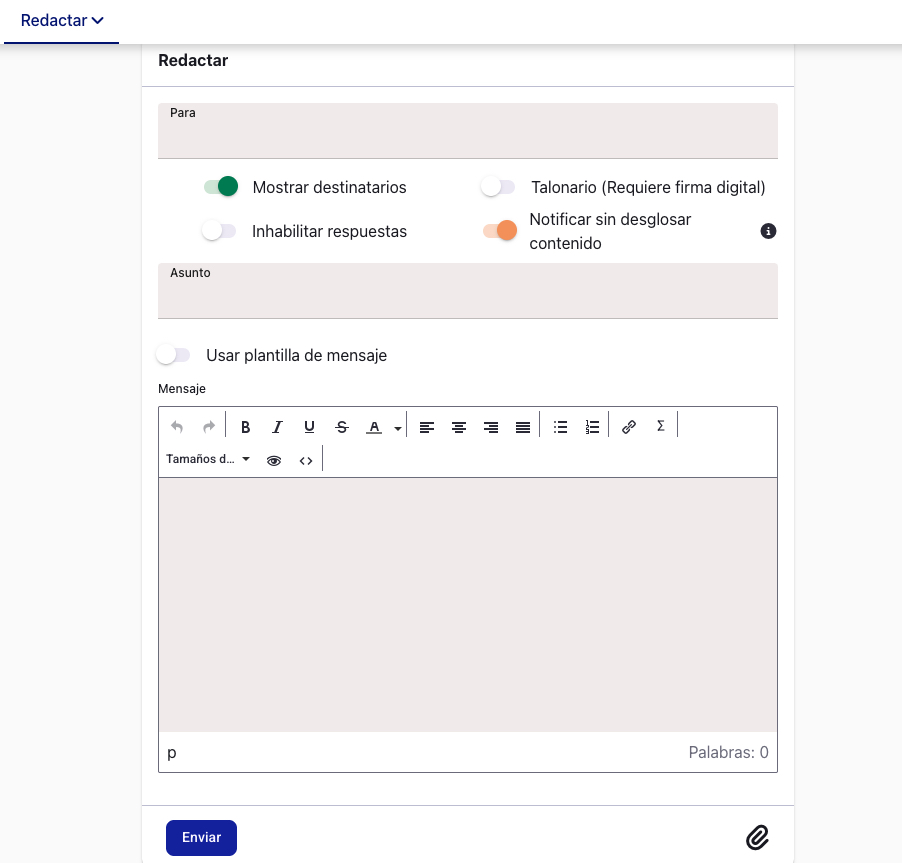Toggle underline text formatting
This screenshot has height=863, width=902.
tap(309, 427)
